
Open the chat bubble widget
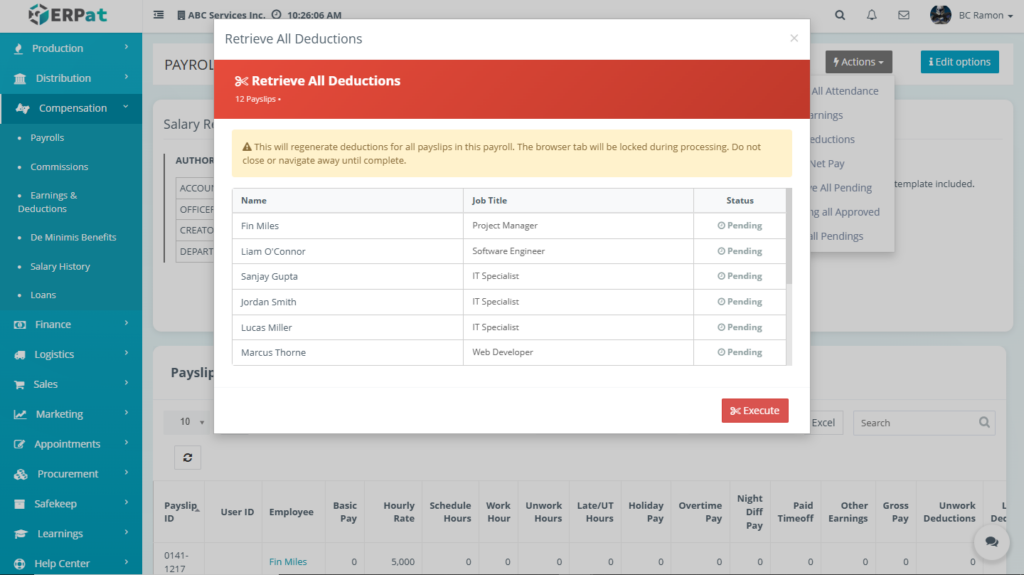point(991,541)
